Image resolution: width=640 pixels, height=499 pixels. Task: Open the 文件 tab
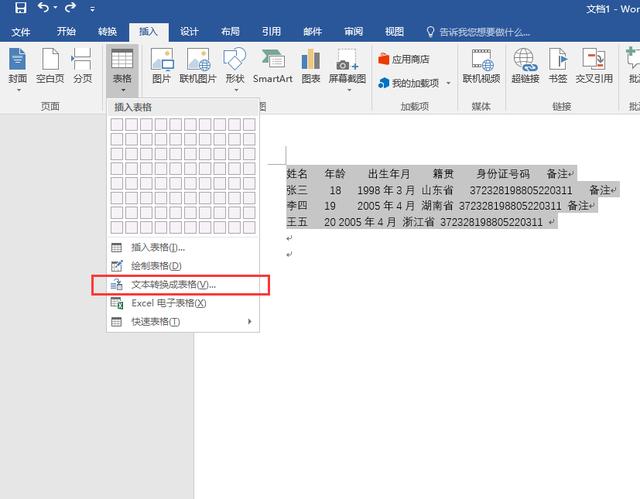coord(20,32)
